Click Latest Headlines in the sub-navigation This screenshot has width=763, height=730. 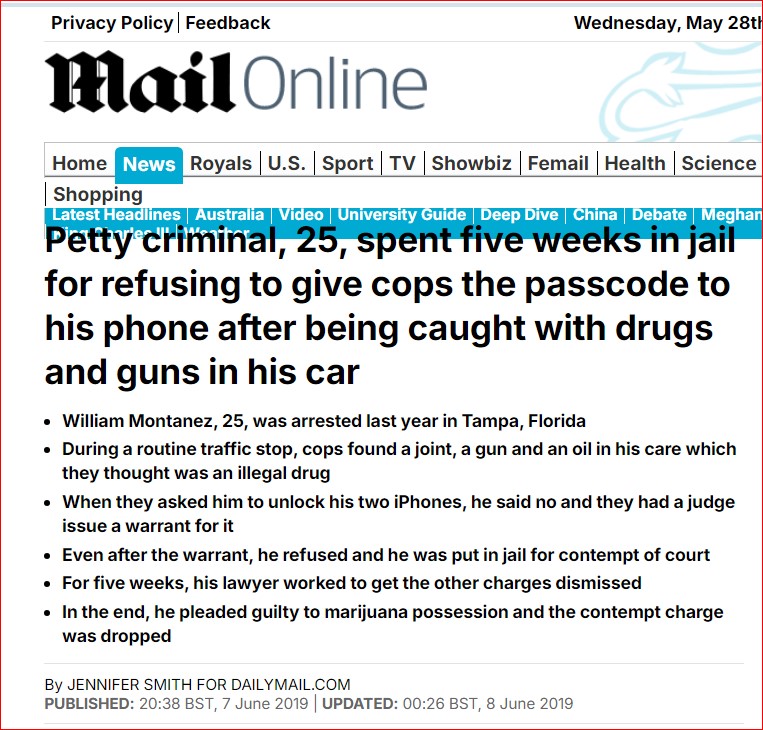(x=116, y=215)
